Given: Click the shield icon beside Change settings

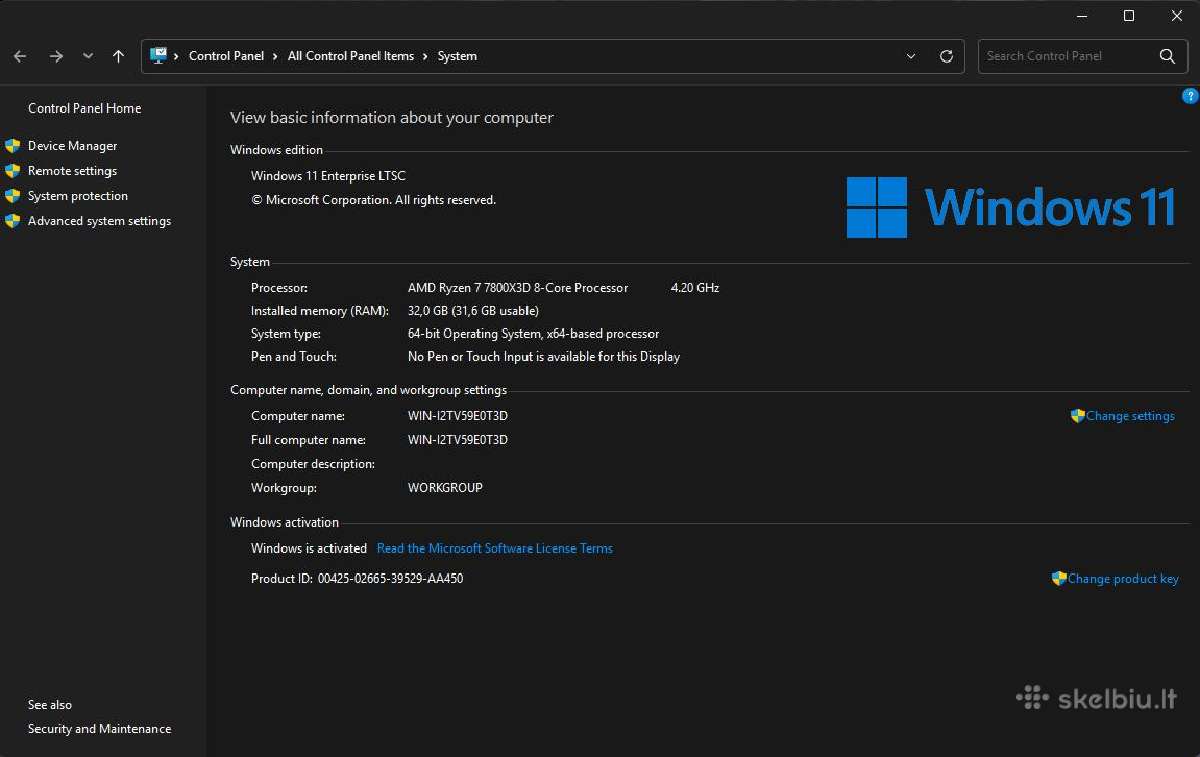Looking at the screenshot, I should coord(1078,416).
